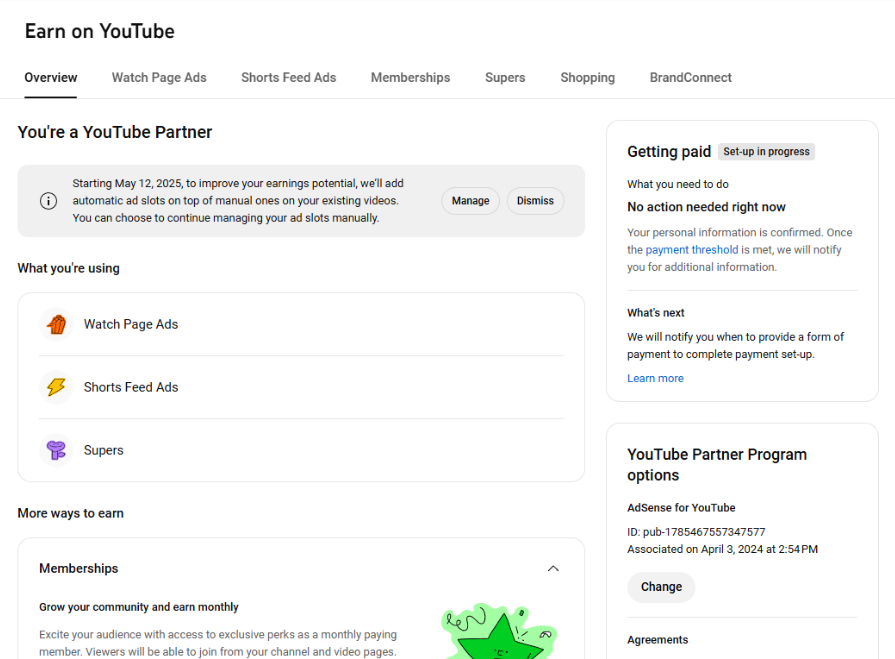The height and width of the screenshot is (659, 895).
Task: Switch to the Overview tab
Action: click(51, 78)
